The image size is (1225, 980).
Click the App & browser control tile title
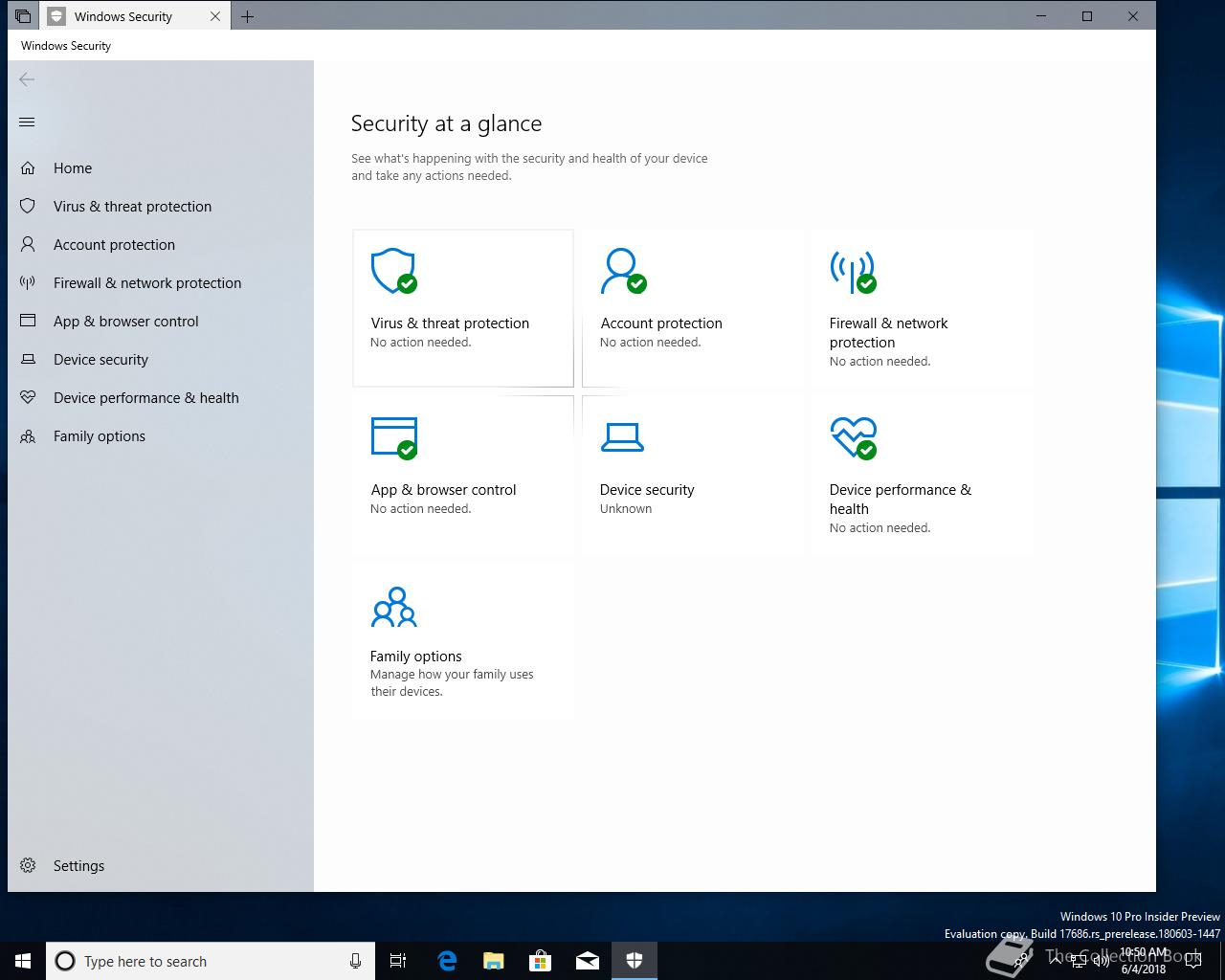(x=443, y=490)
